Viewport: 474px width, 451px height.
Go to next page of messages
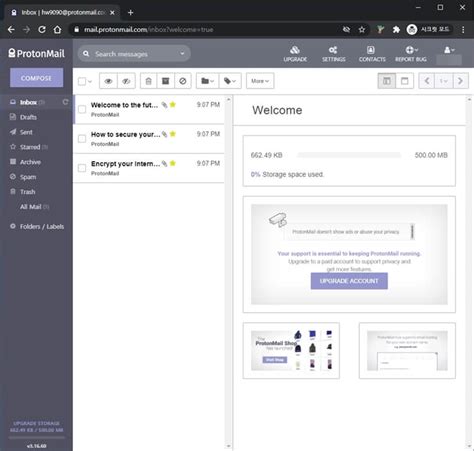(x=460, y=81)
